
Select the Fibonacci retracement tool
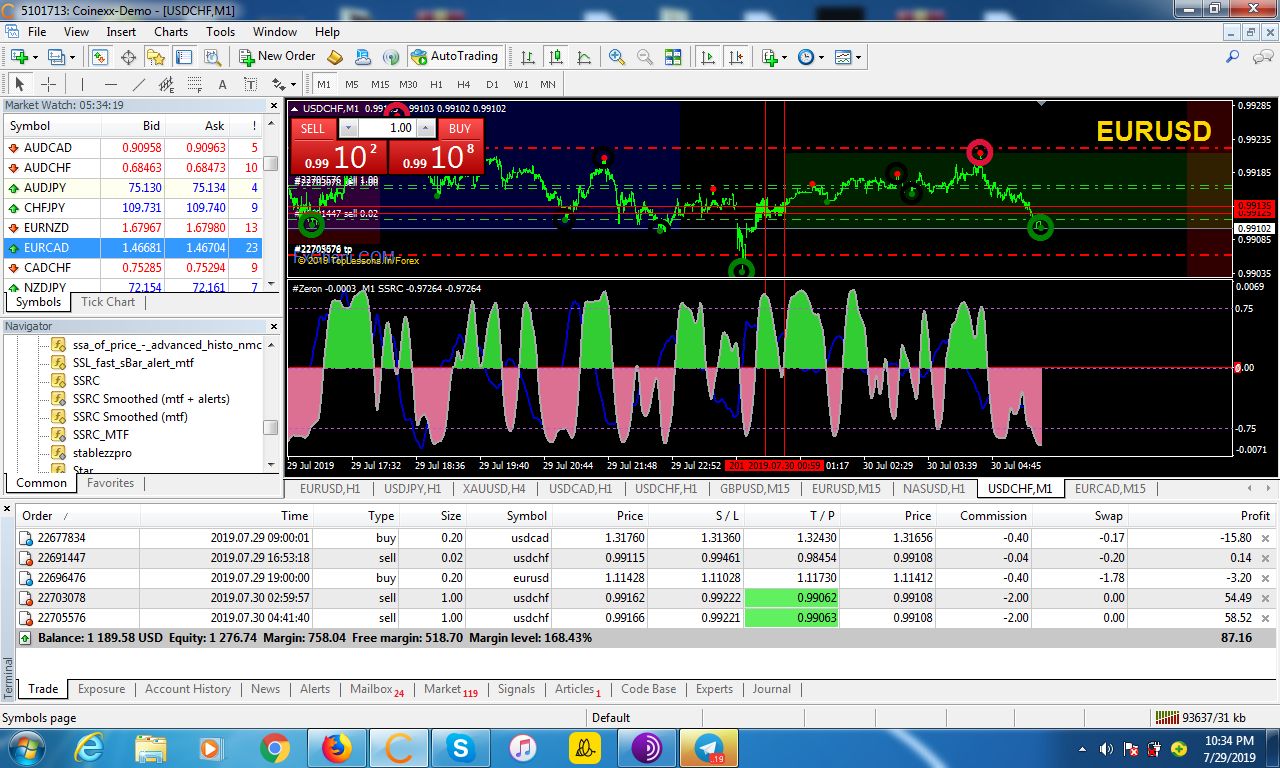(194, 85)
